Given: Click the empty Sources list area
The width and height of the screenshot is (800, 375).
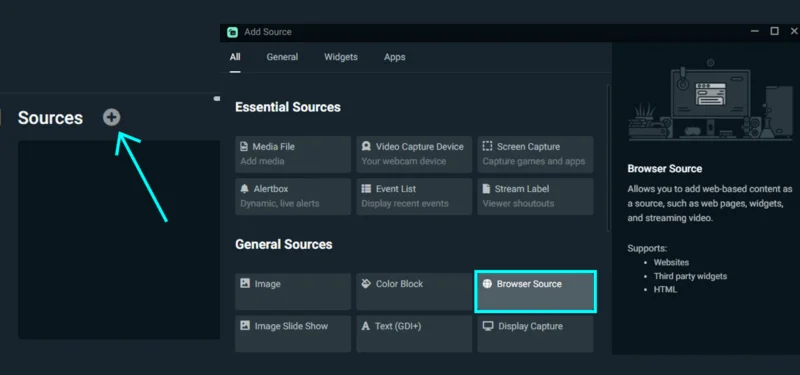Looking at the screenshot, I should point(119,239).
